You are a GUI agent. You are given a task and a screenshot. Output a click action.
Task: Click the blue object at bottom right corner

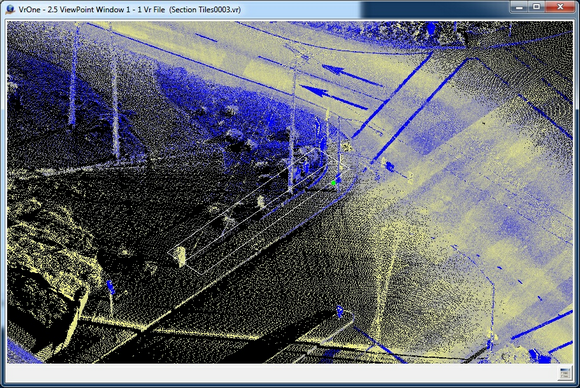click(538, 356)
